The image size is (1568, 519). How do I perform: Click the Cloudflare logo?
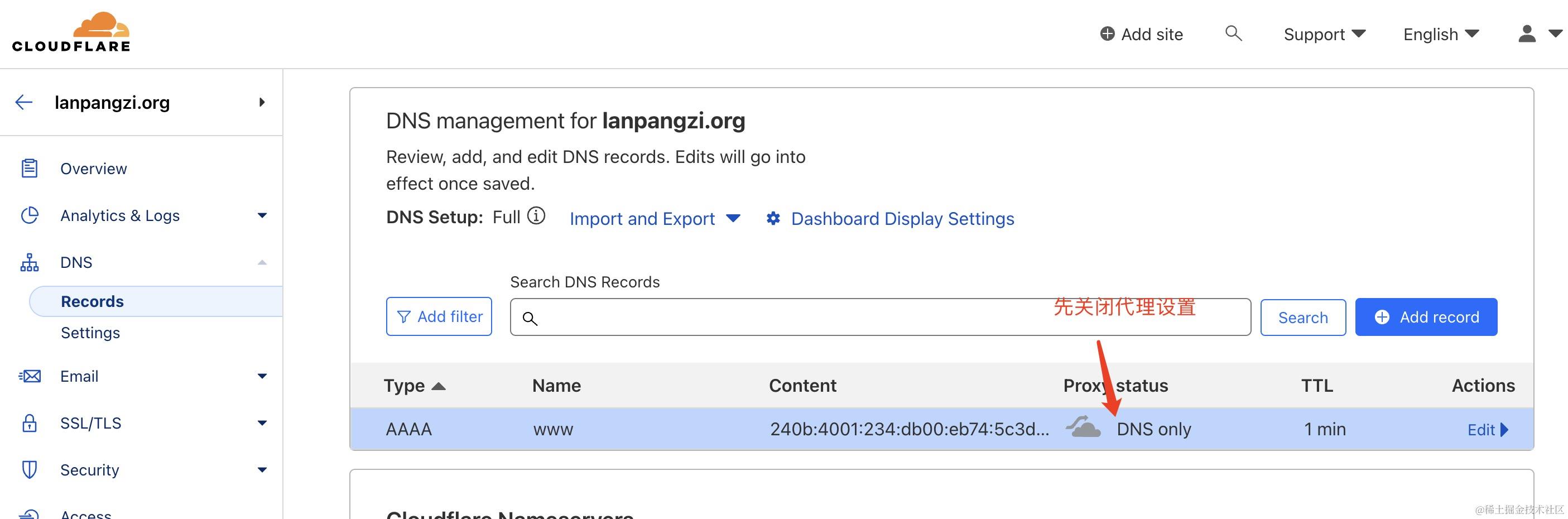(71, 32)
